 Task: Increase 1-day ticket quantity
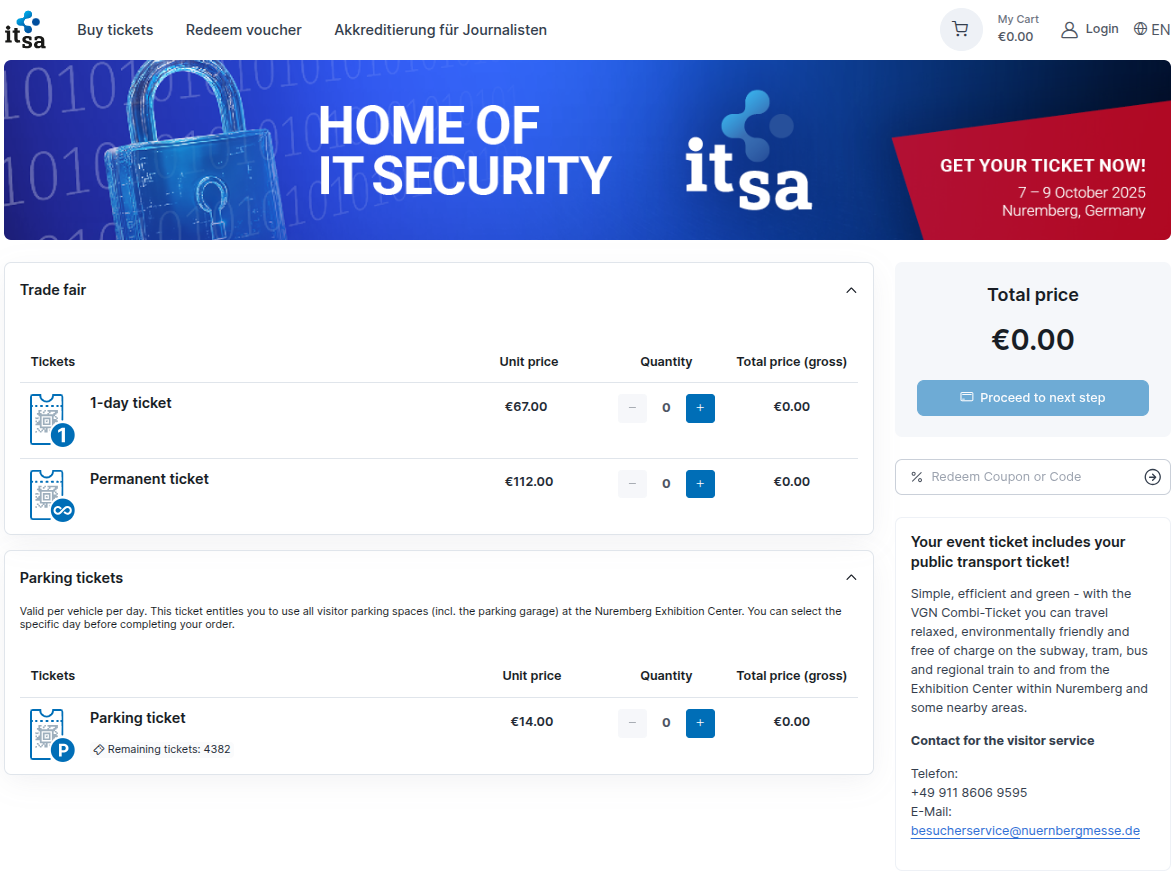click(x=700, y=408)
